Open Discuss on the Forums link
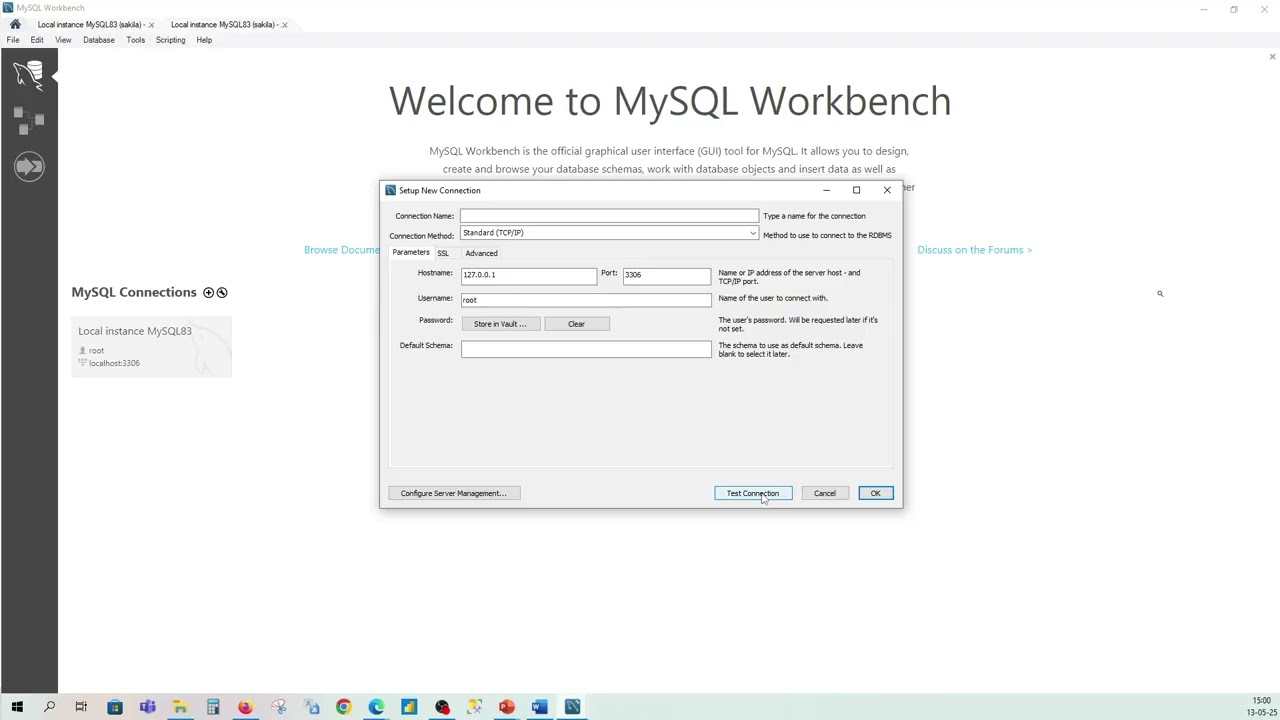1280x720 pixels. (x=974, y=250)
